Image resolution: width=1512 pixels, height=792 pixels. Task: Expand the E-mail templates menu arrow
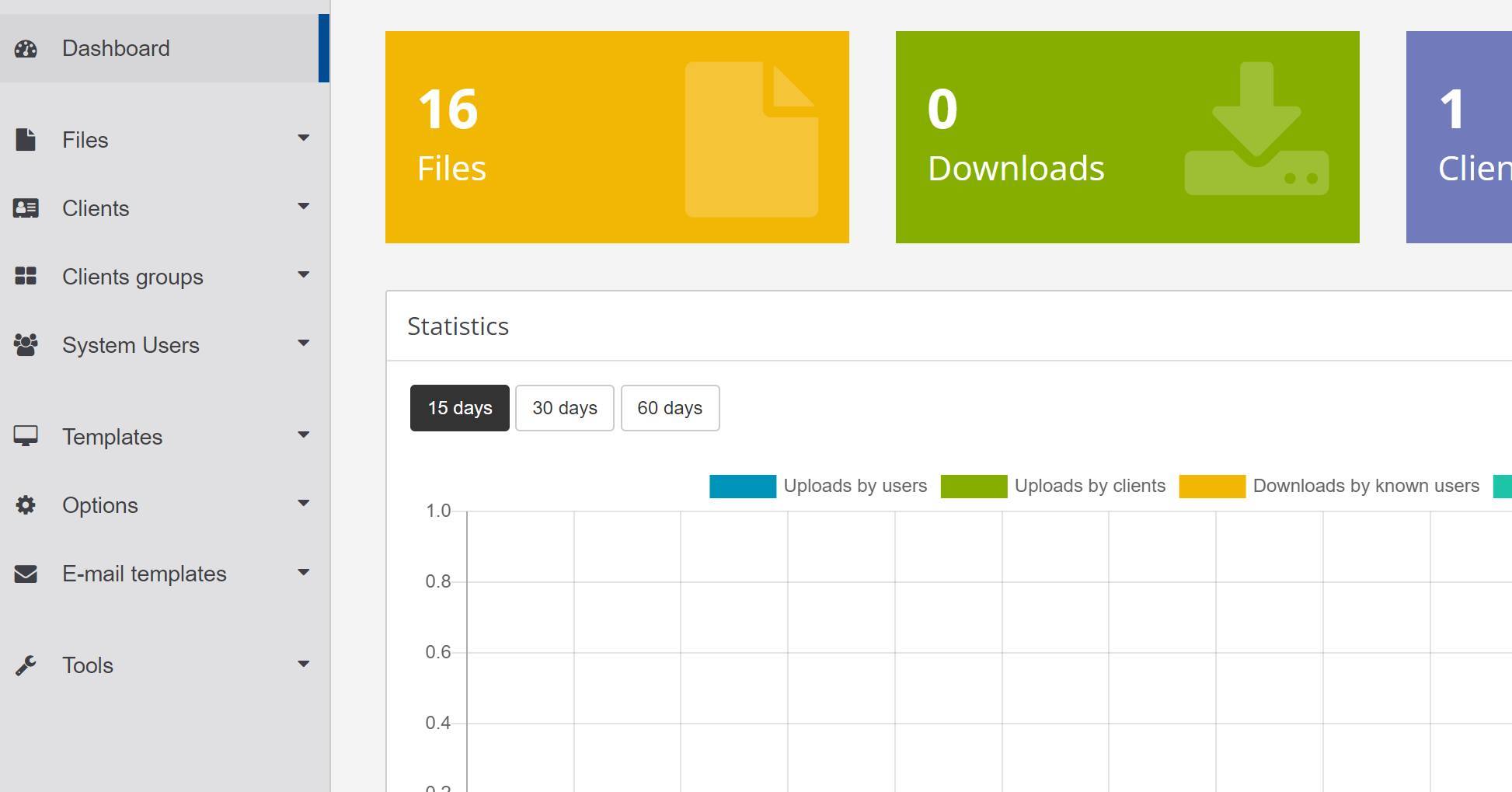click(x=304, y=573)
